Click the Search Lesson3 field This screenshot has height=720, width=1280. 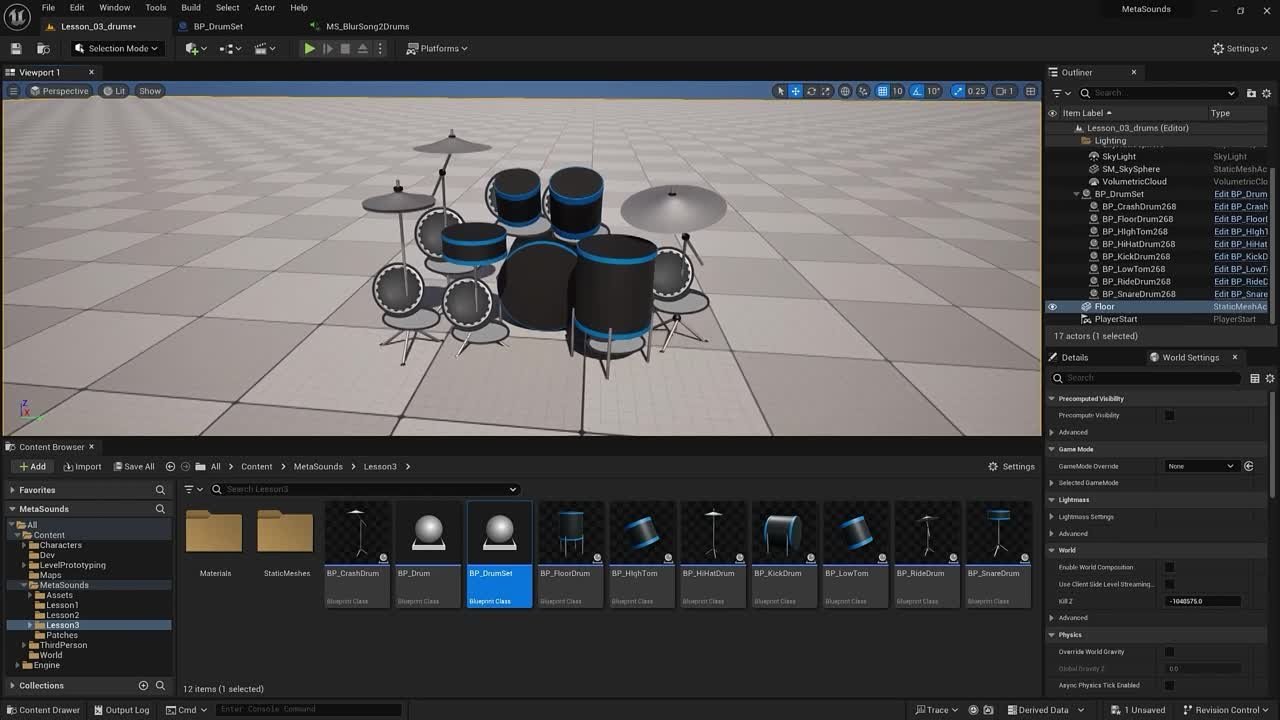(x=365, y=489)
